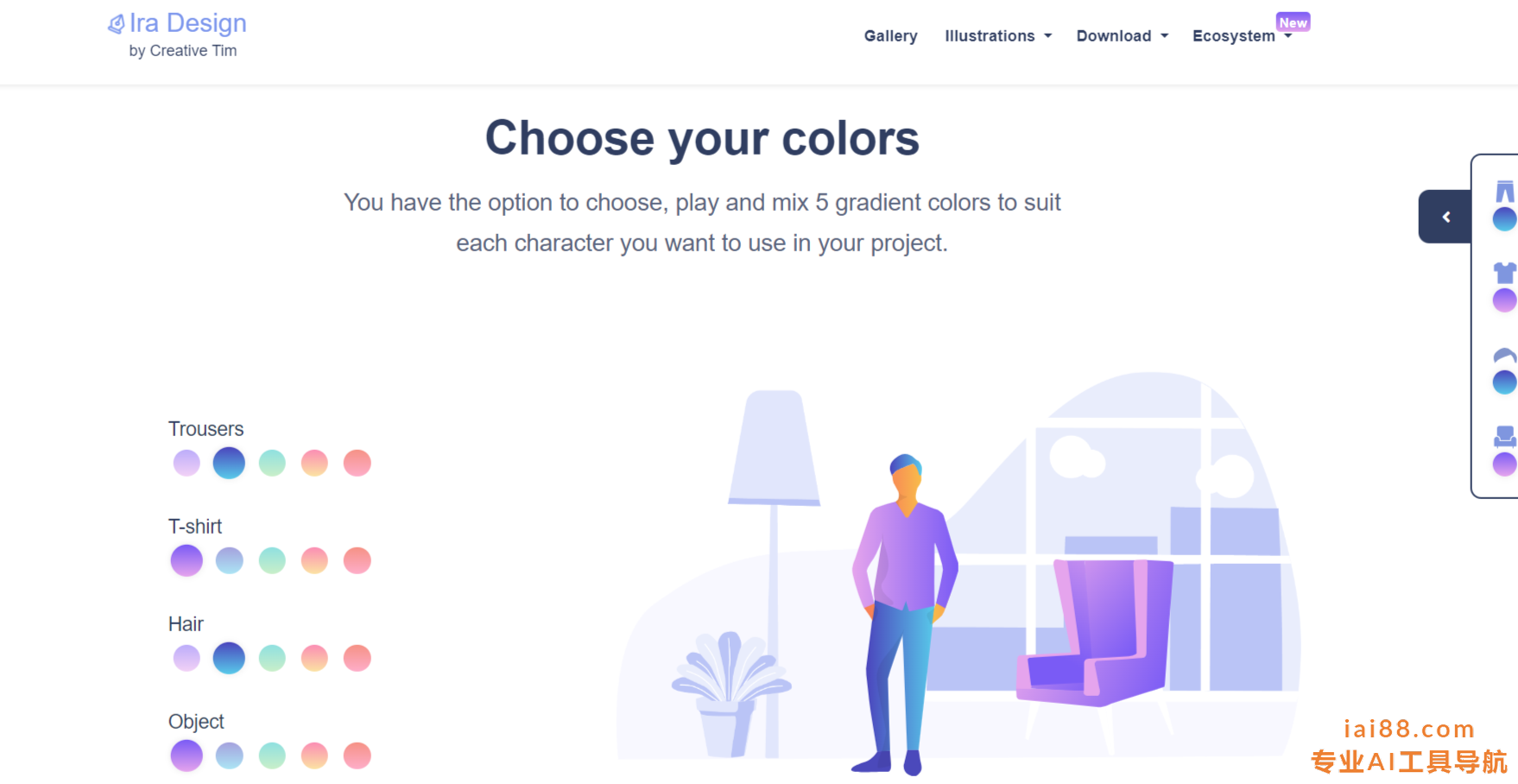1518x784 pixels.
Task: Pick the blue gradient swatch for Object
Action: point(230,756)
